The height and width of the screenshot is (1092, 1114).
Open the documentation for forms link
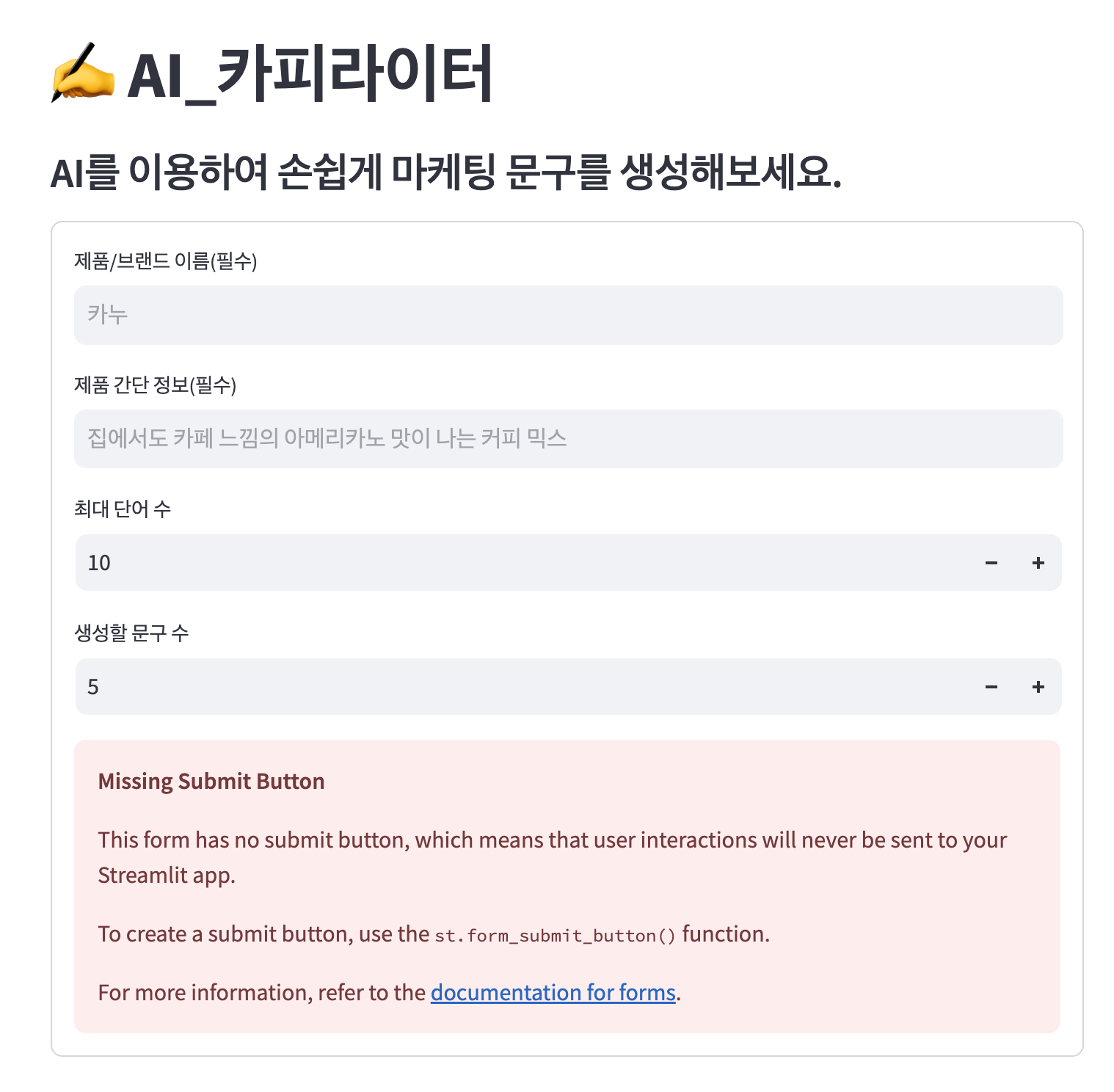553,992
